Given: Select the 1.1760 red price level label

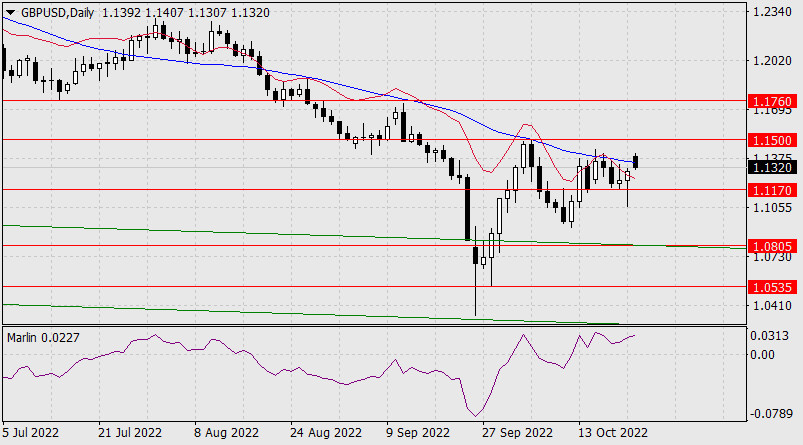Looking at the screenshot, I should [772, 101].
